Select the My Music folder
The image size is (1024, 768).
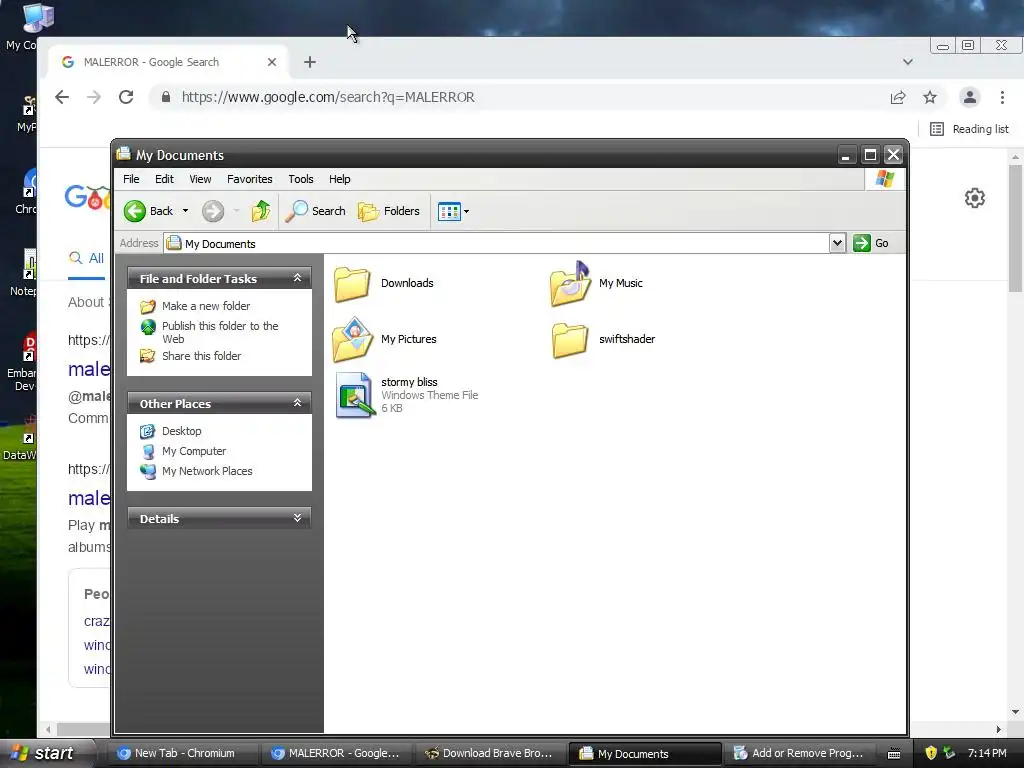pyautogui.click(x=598, y=283)
